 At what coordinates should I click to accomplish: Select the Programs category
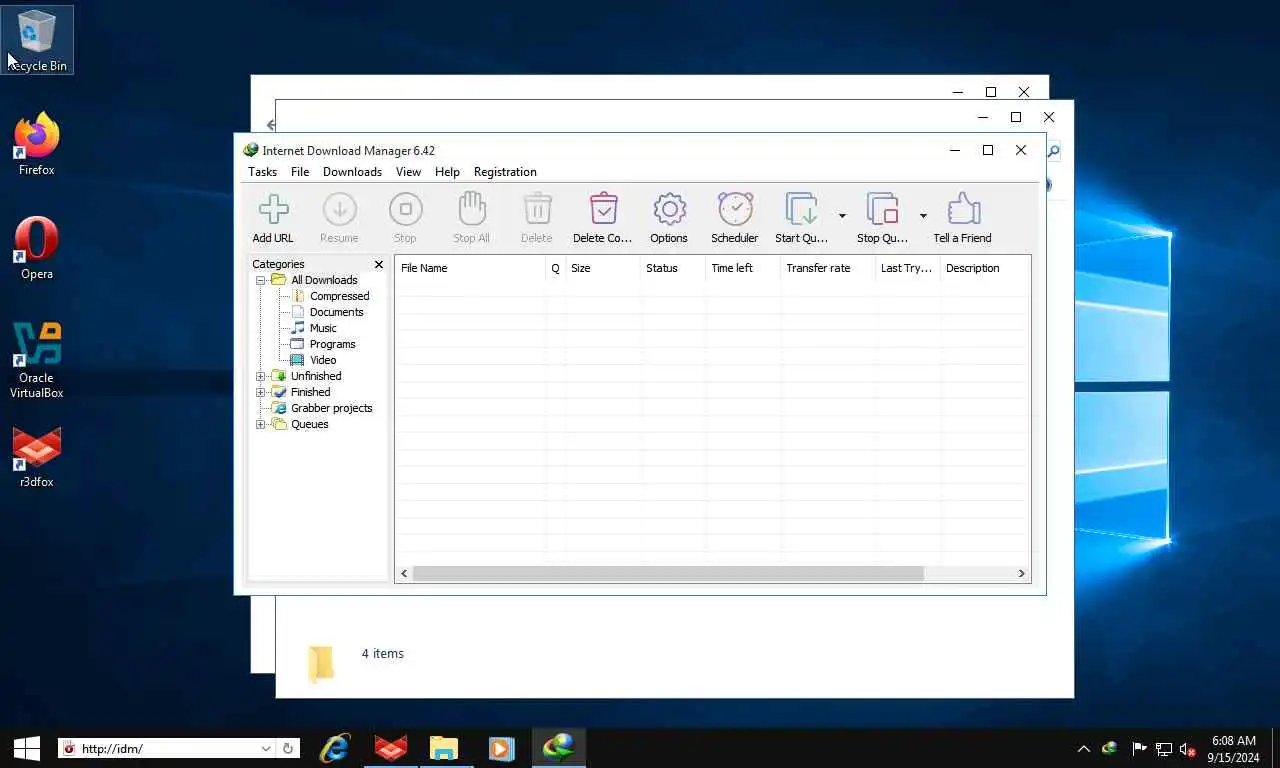pos(332,344)
